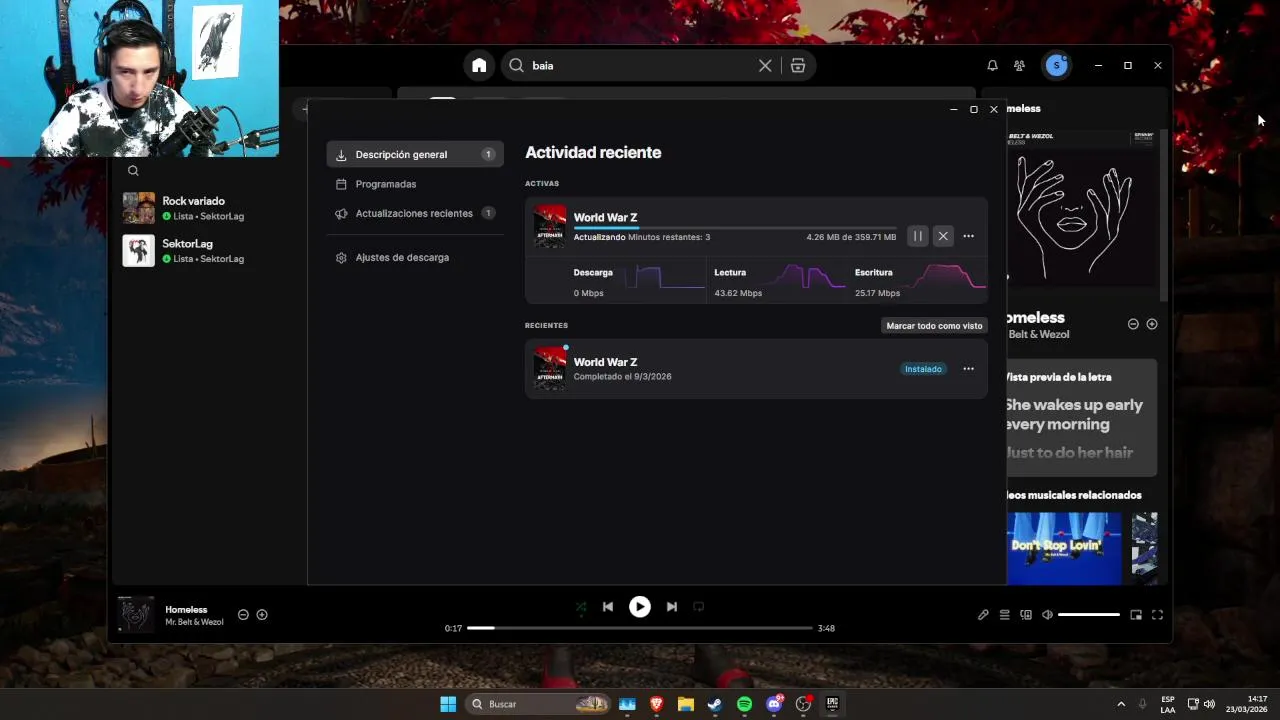Open more options for active World War Z

click(968, 236)
